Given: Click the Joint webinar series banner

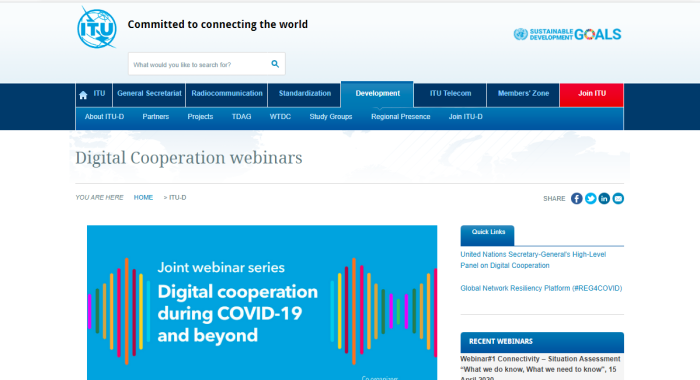Looking at the screenshot, I should [262, 303].
